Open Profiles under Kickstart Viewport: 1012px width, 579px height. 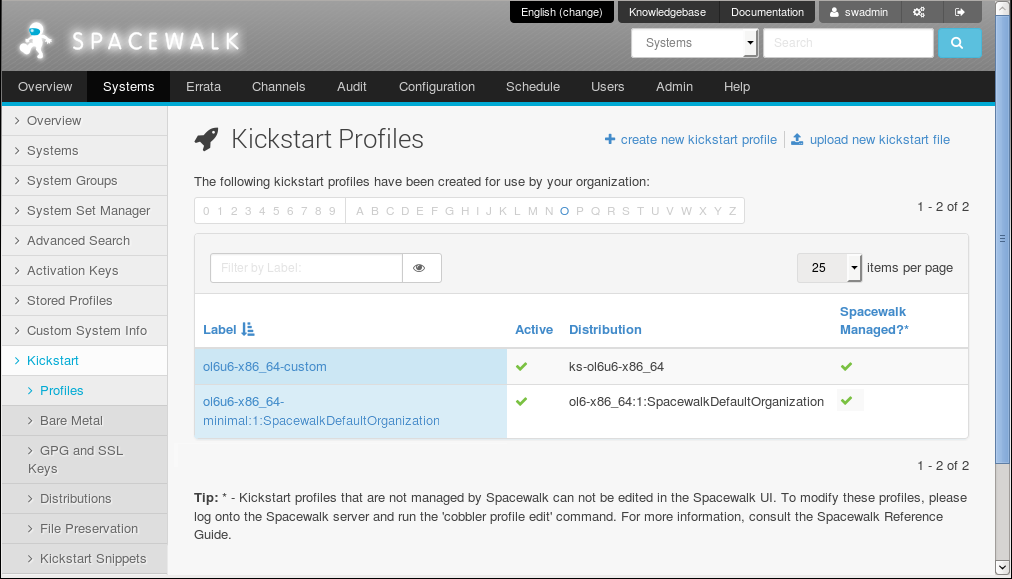85,391
